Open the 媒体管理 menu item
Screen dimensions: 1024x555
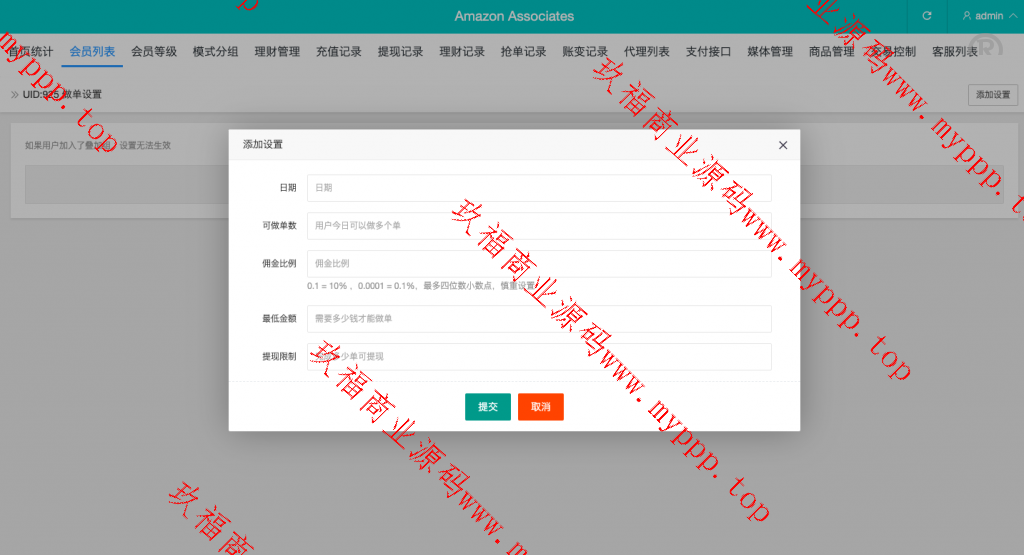coord(770,52)
